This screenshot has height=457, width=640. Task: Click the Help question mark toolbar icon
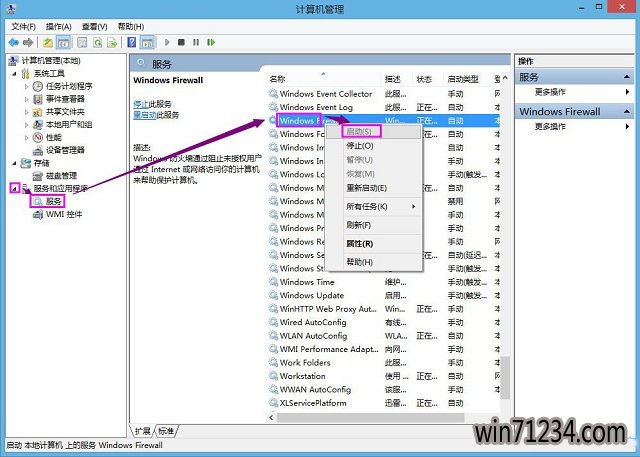[131, 42]
